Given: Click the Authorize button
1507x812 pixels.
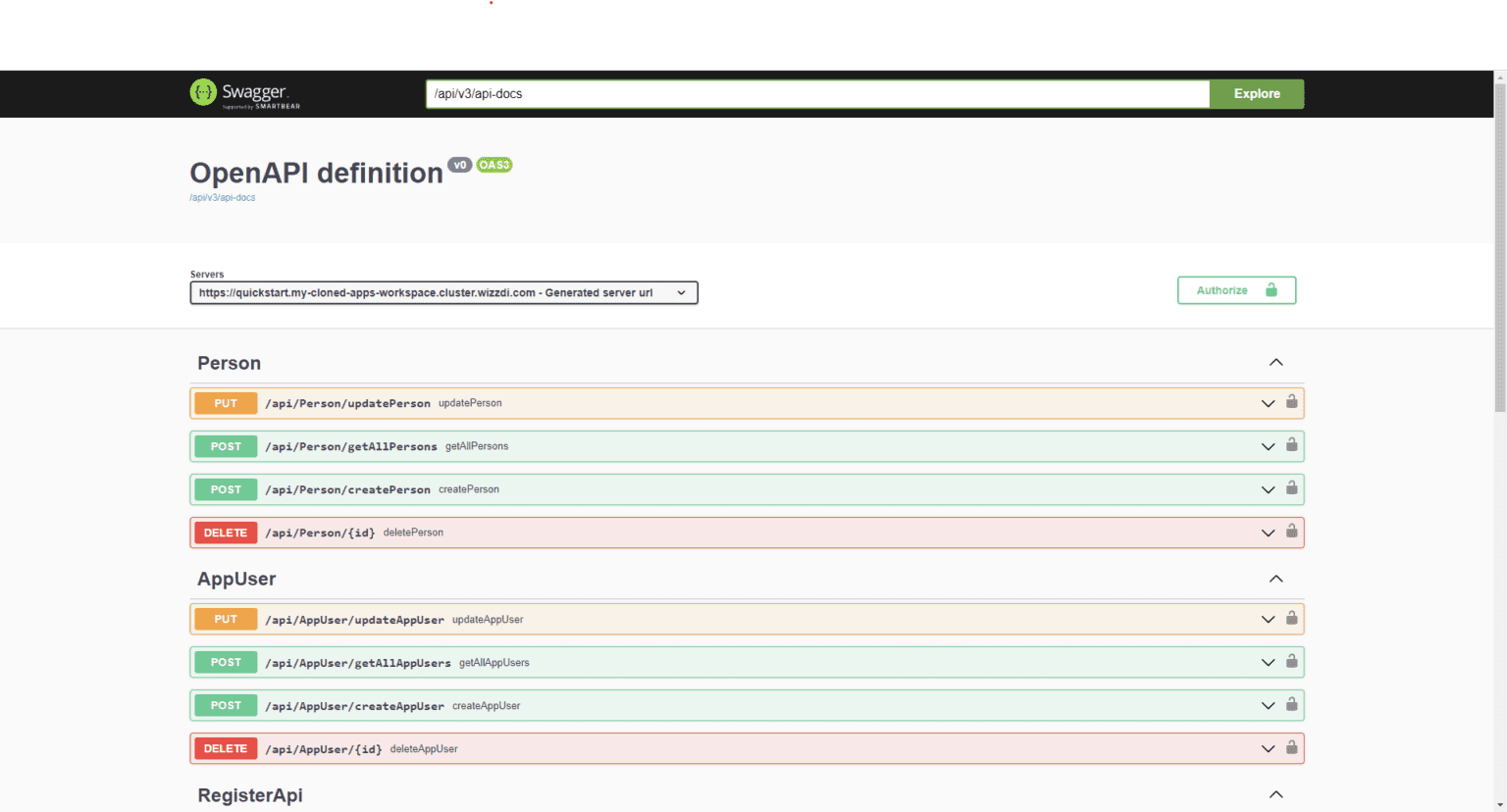Looking at the screenshot, I should click(1236, 290).
